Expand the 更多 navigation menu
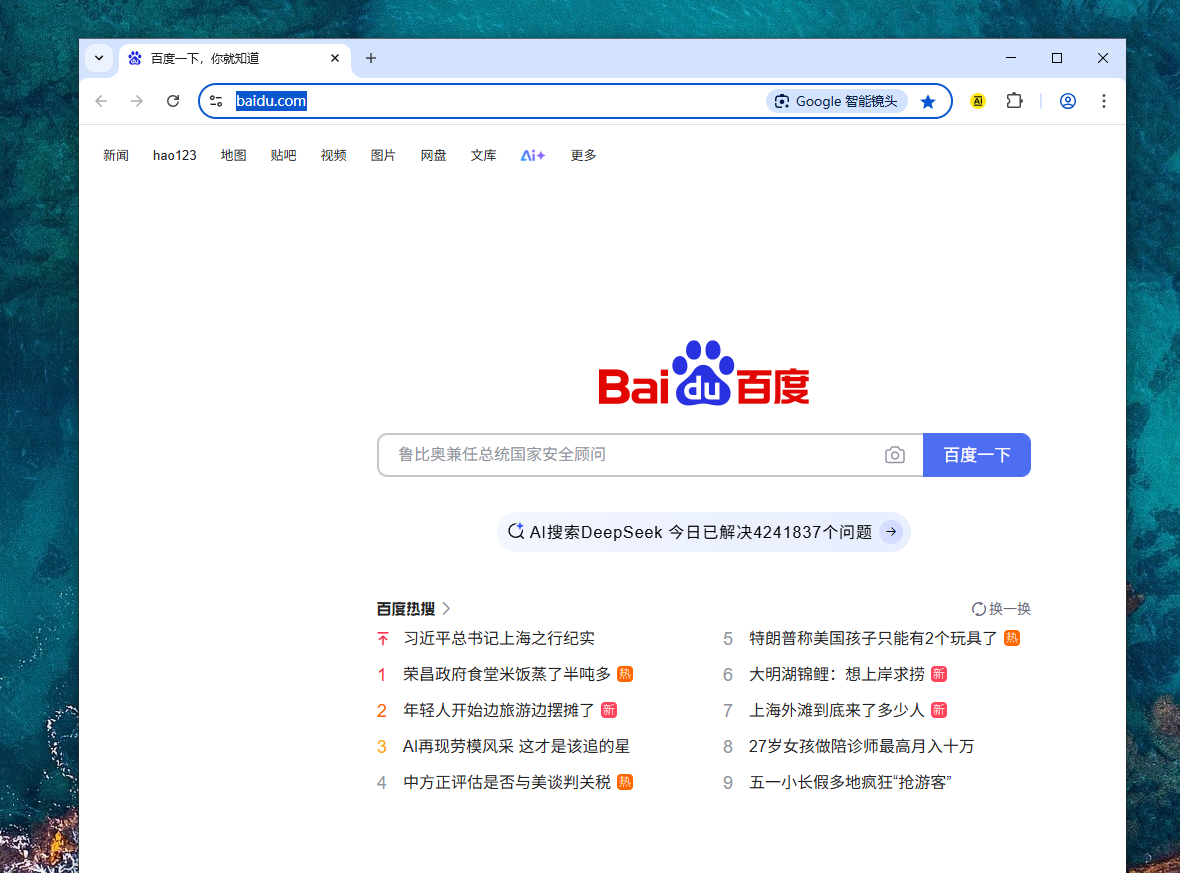 [583, 155]
